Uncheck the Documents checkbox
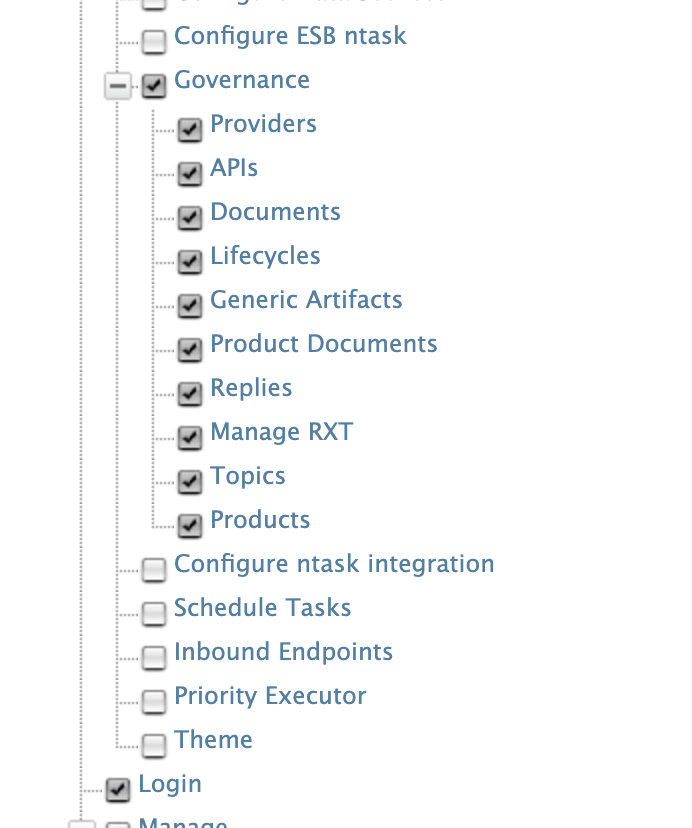The image size is (692, 828). [x=189, y=218]
